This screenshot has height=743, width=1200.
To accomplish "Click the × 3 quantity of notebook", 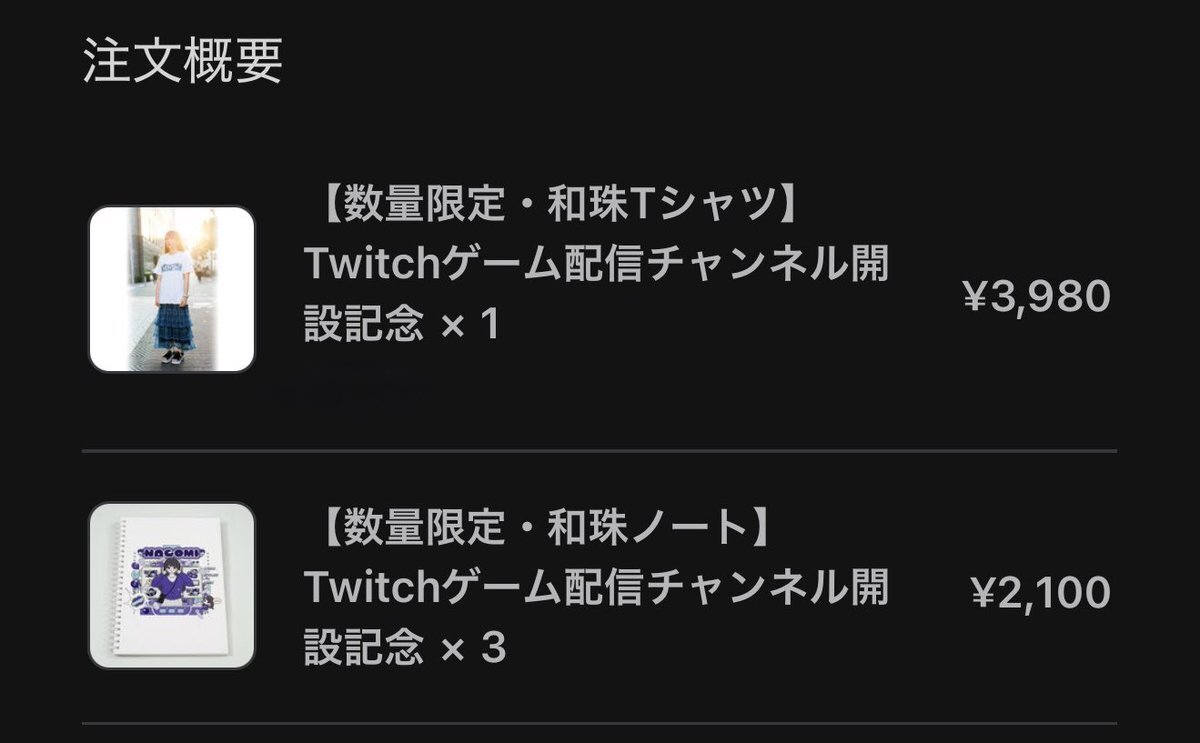I will [x=473, y=649].
